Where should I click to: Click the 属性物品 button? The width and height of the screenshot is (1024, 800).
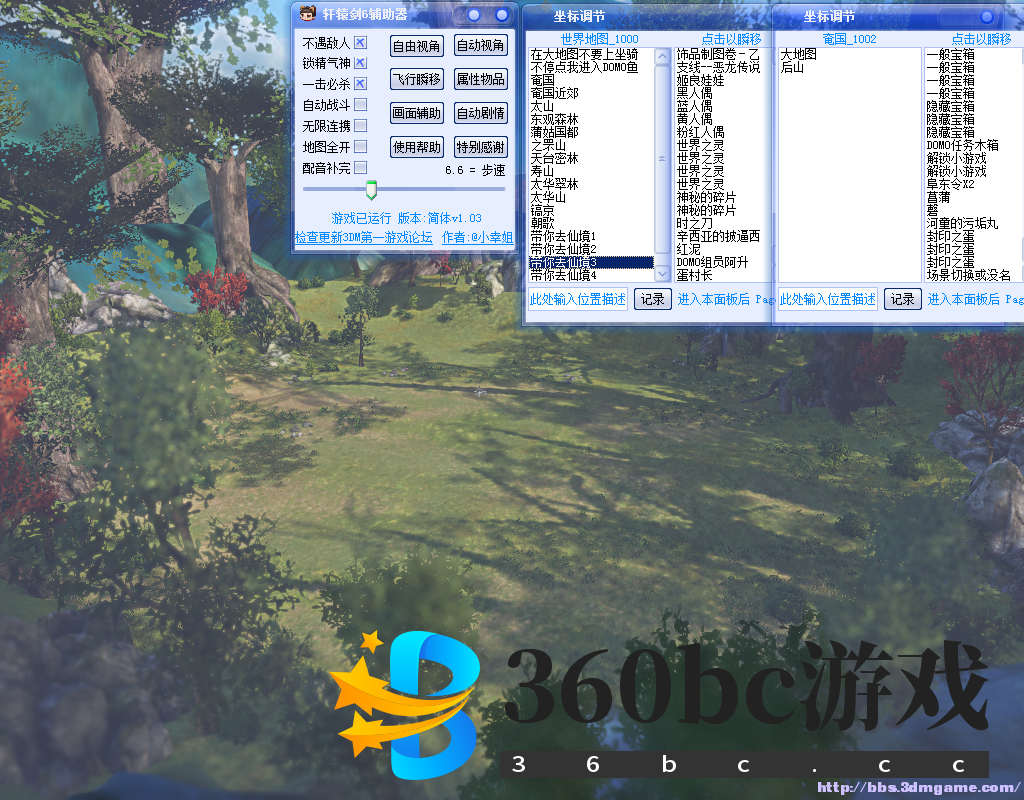click(481, 80)
